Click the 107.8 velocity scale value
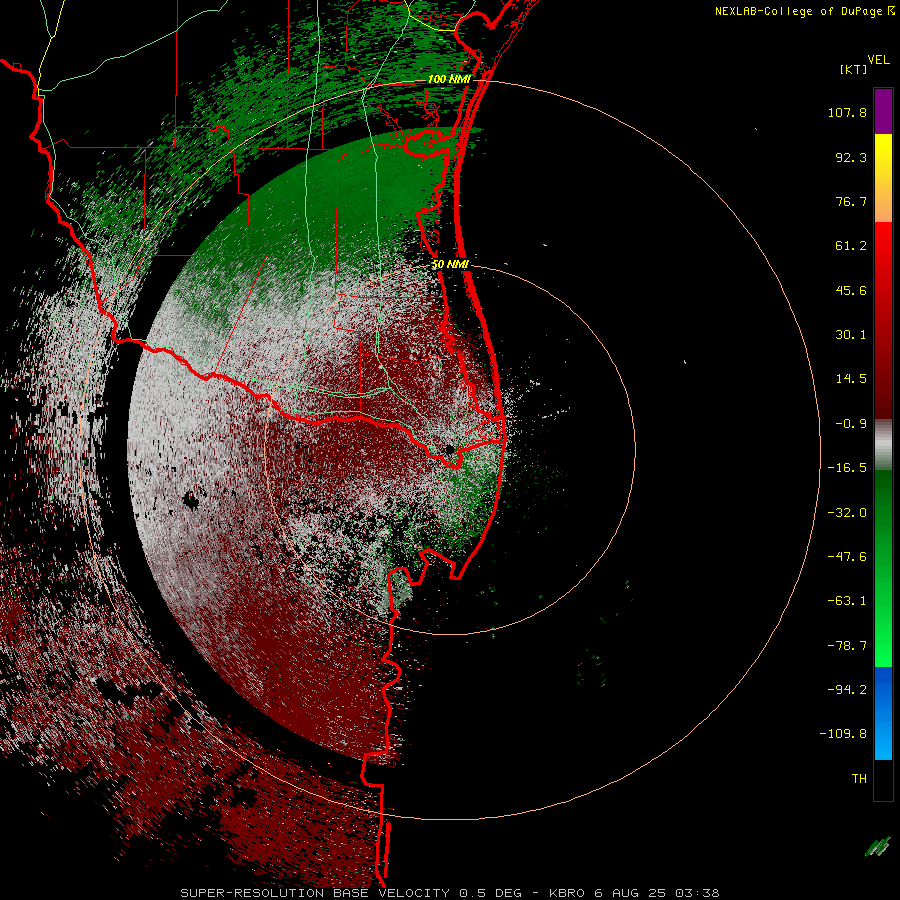The image size is (900, 900). tap(847, 112)
